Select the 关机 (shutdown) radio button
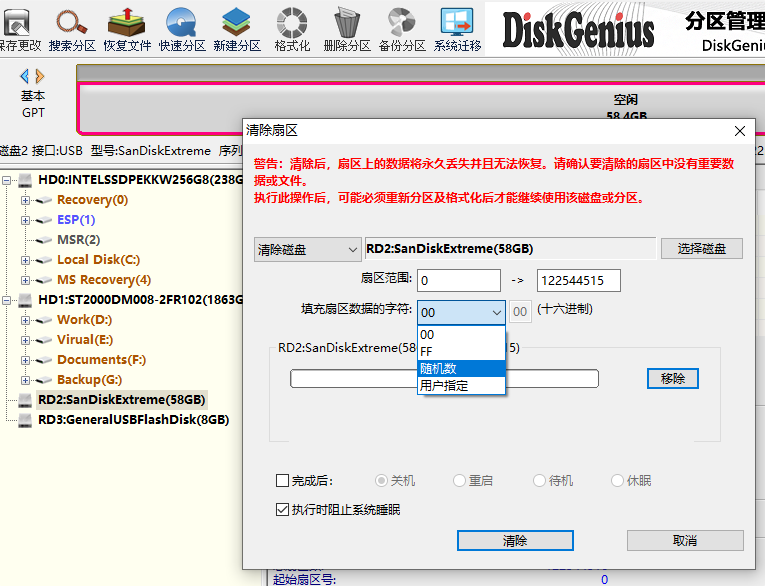The height and width of the screenshot is (586, 765). click(381, 481)
